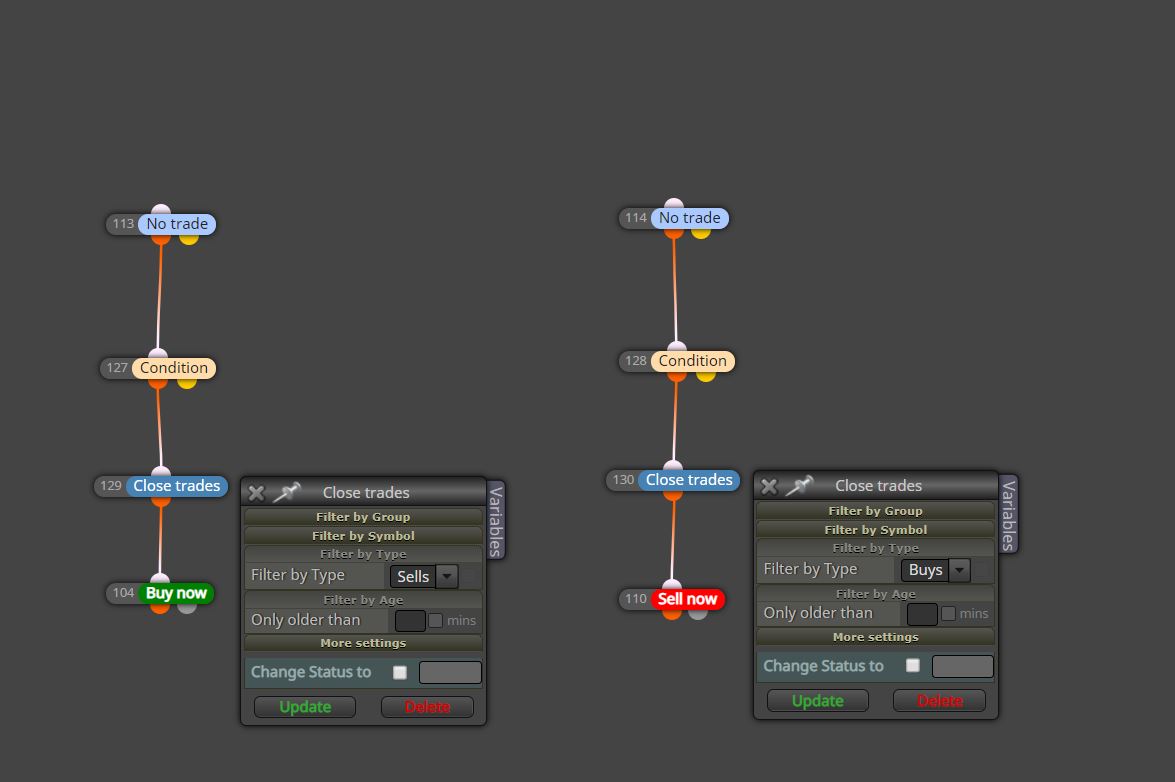Expand Filter by Group in node 130 panel
Screen dimensions: 1175x782
coord(876,511)
